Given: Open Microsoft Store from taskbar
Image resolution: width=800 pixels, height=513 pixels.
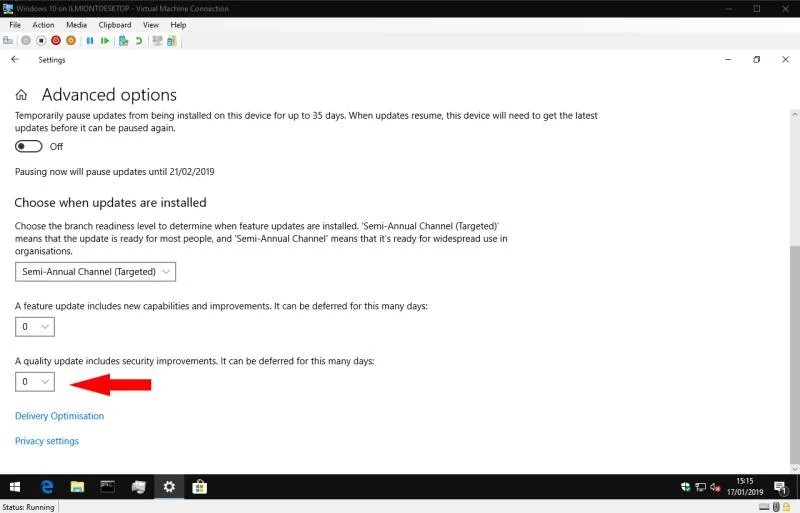Looking at the screenshot, I should coord(199,487).
